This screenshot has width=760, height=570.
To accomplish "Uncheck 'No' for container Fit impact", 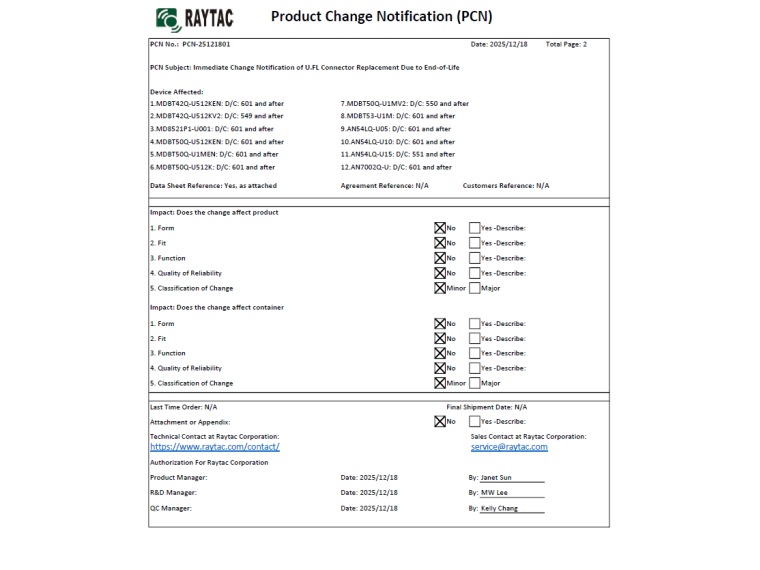I will [x=440, y=338].
